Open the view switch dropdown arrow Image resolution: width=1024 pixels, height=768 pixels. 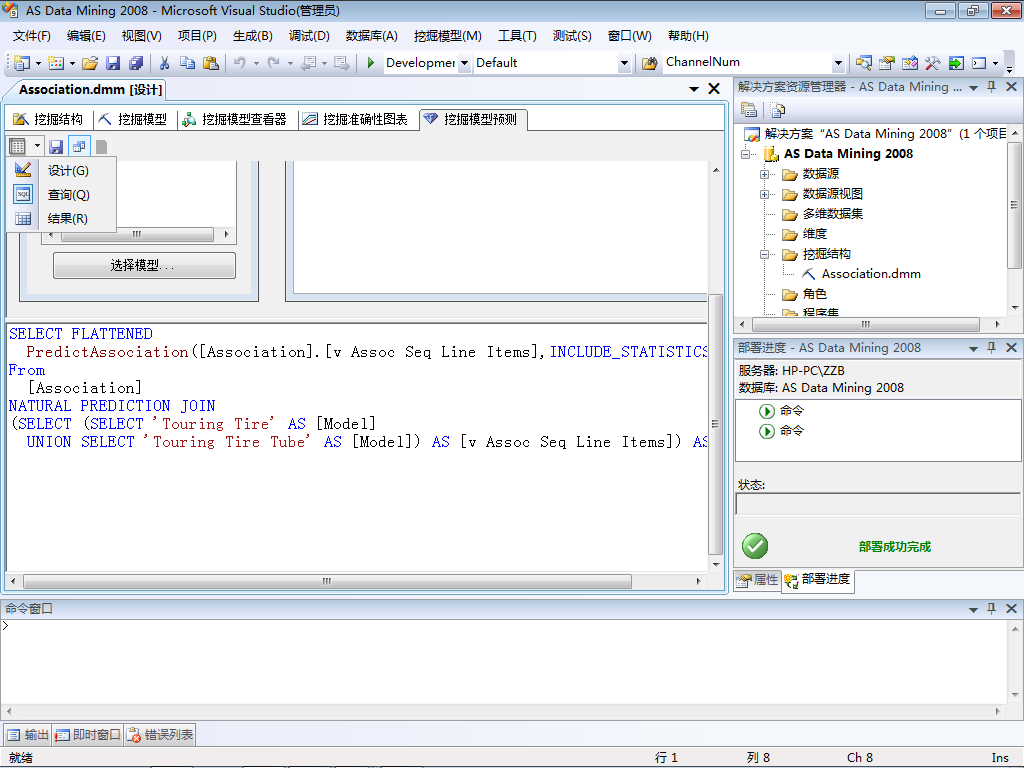click(37, 146)
